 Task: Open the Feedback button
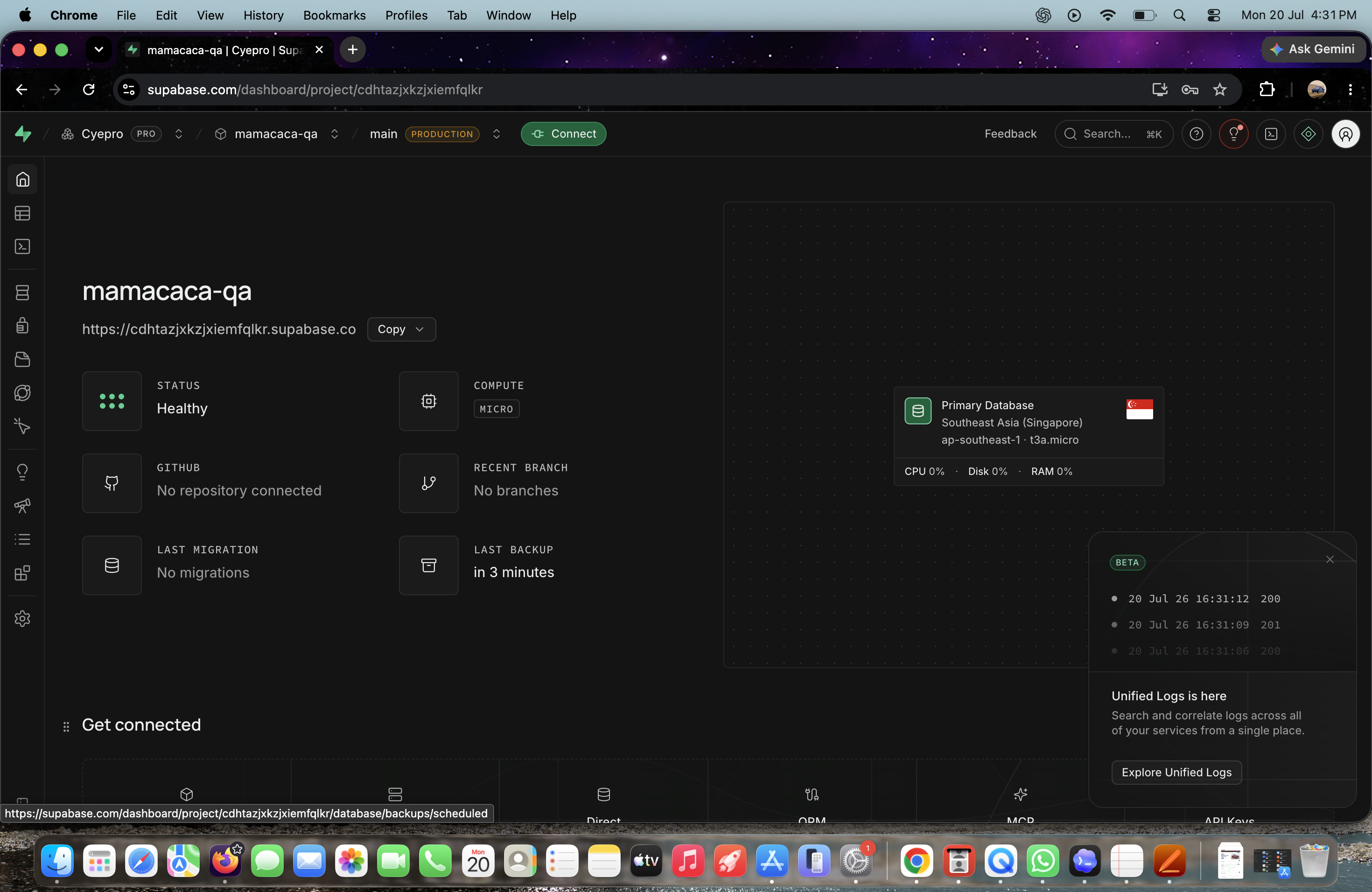1010,134
